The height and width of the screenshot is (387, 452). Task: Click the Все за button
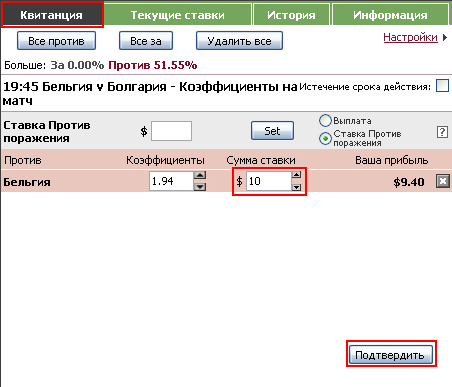coord(146,41)
